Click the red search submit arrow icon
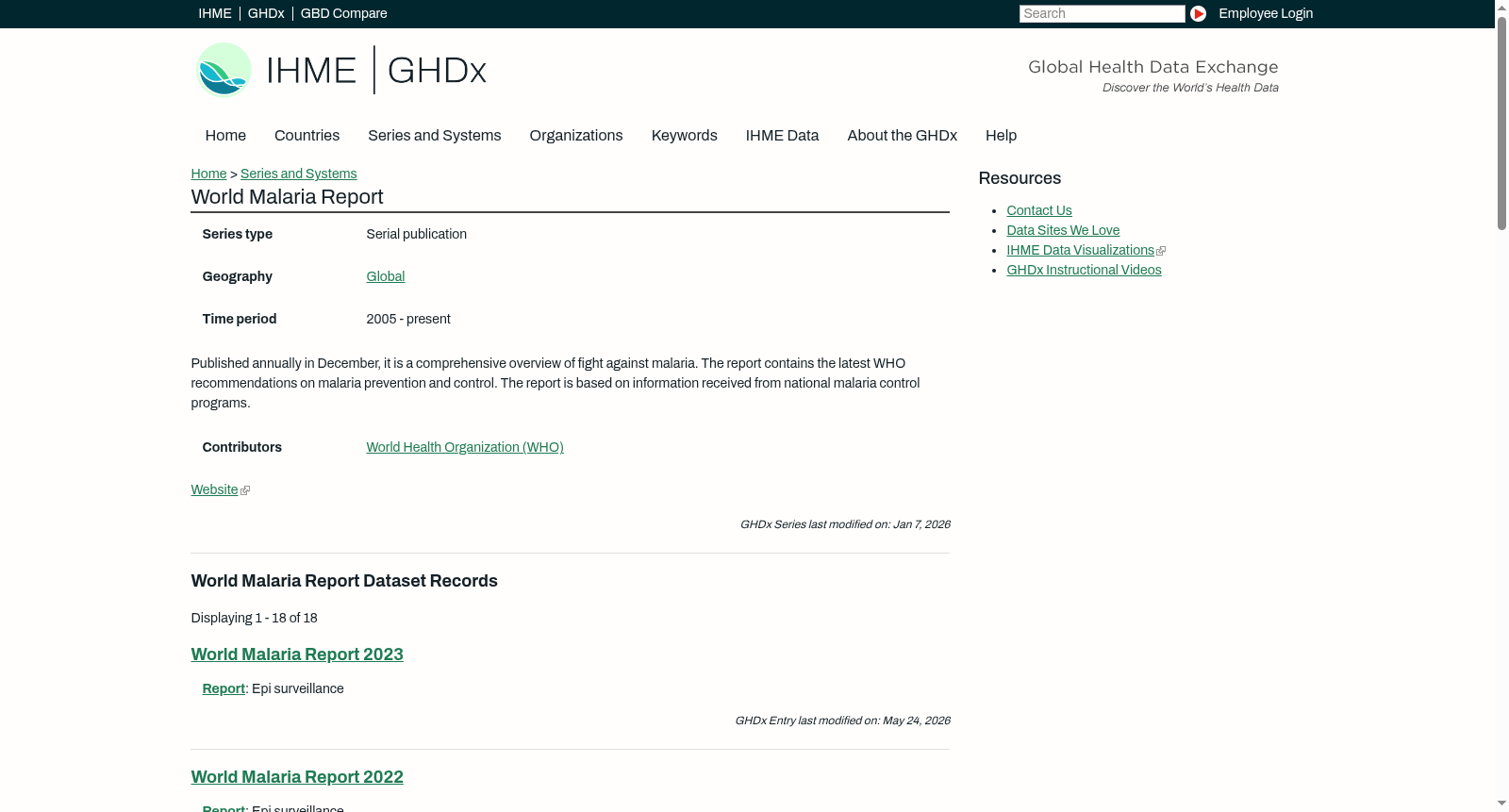The image size is (1509, 812). [1198, 13]
